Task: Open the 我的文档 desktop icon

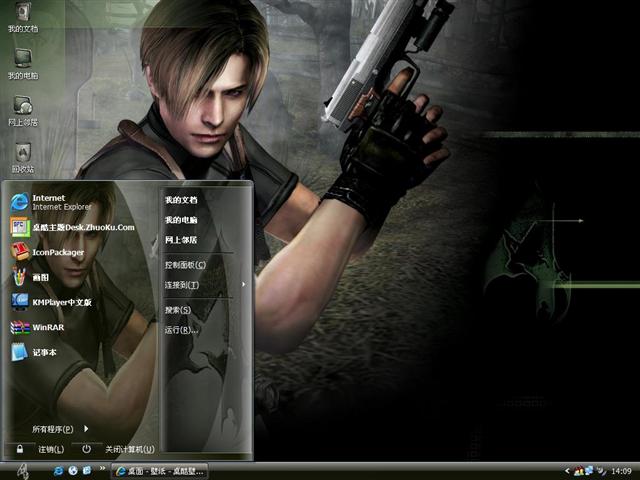Action: [23, 16]
